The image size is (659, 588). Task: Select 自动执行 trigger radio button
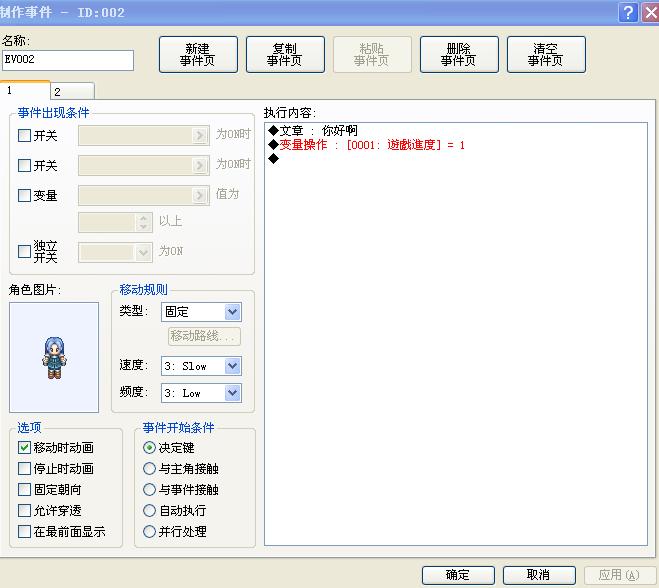pos(149,511)
